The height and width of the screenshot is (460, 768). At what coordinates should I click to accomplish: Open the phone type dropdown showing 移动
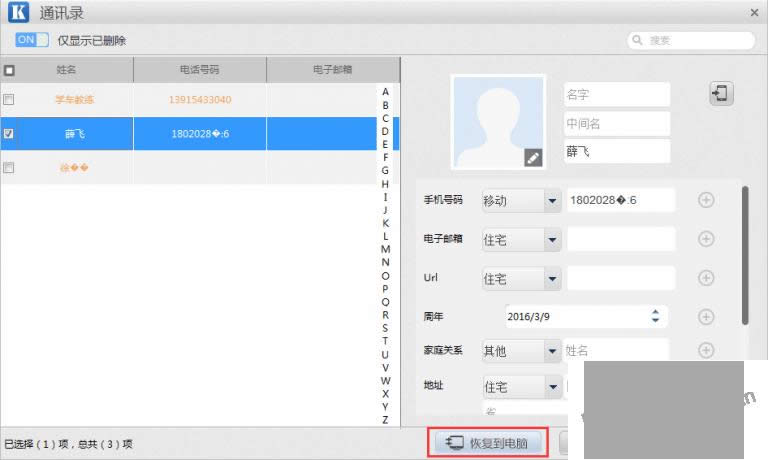coord(551,201)
